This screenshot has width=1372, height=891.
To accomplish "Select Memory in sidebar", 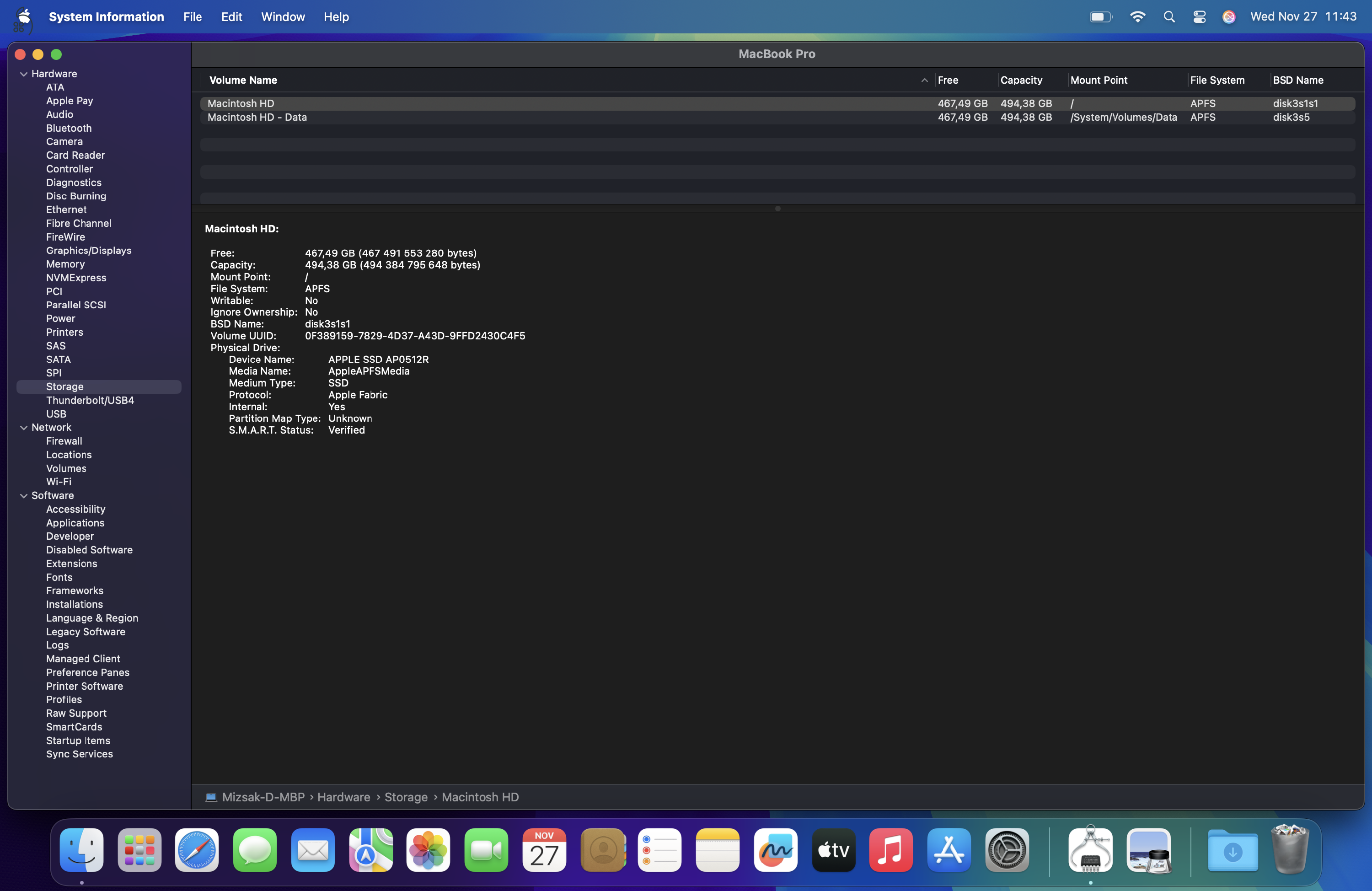I will 65,264.
